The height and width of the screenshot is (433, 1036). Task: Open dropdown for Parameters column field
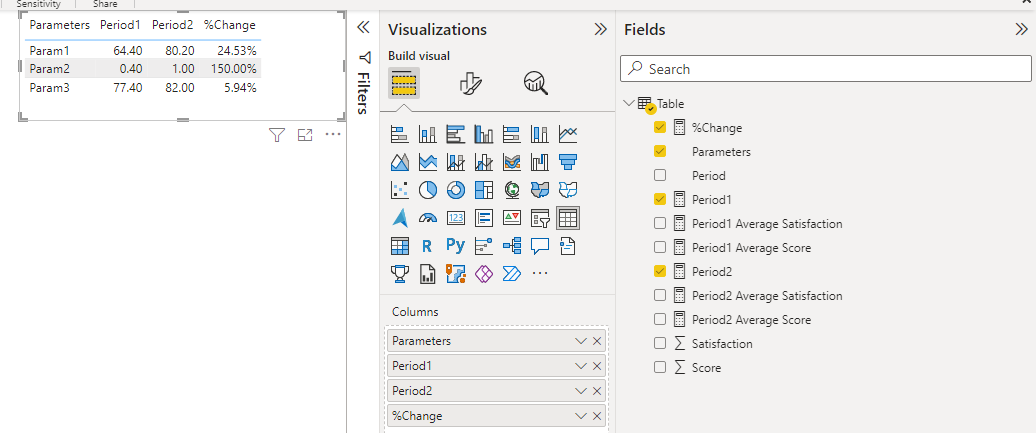pyautogui.click(x=581, y=341)
